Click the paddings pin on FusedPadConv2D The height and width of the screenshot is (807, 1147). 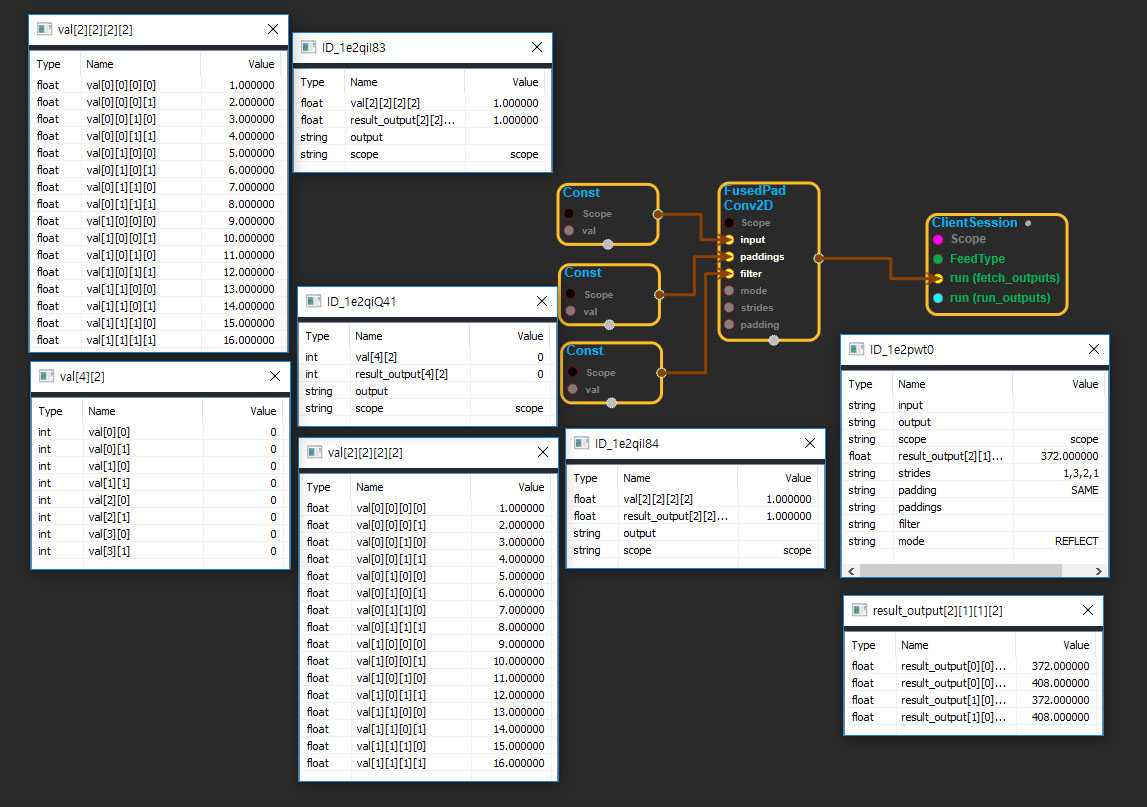730,257
